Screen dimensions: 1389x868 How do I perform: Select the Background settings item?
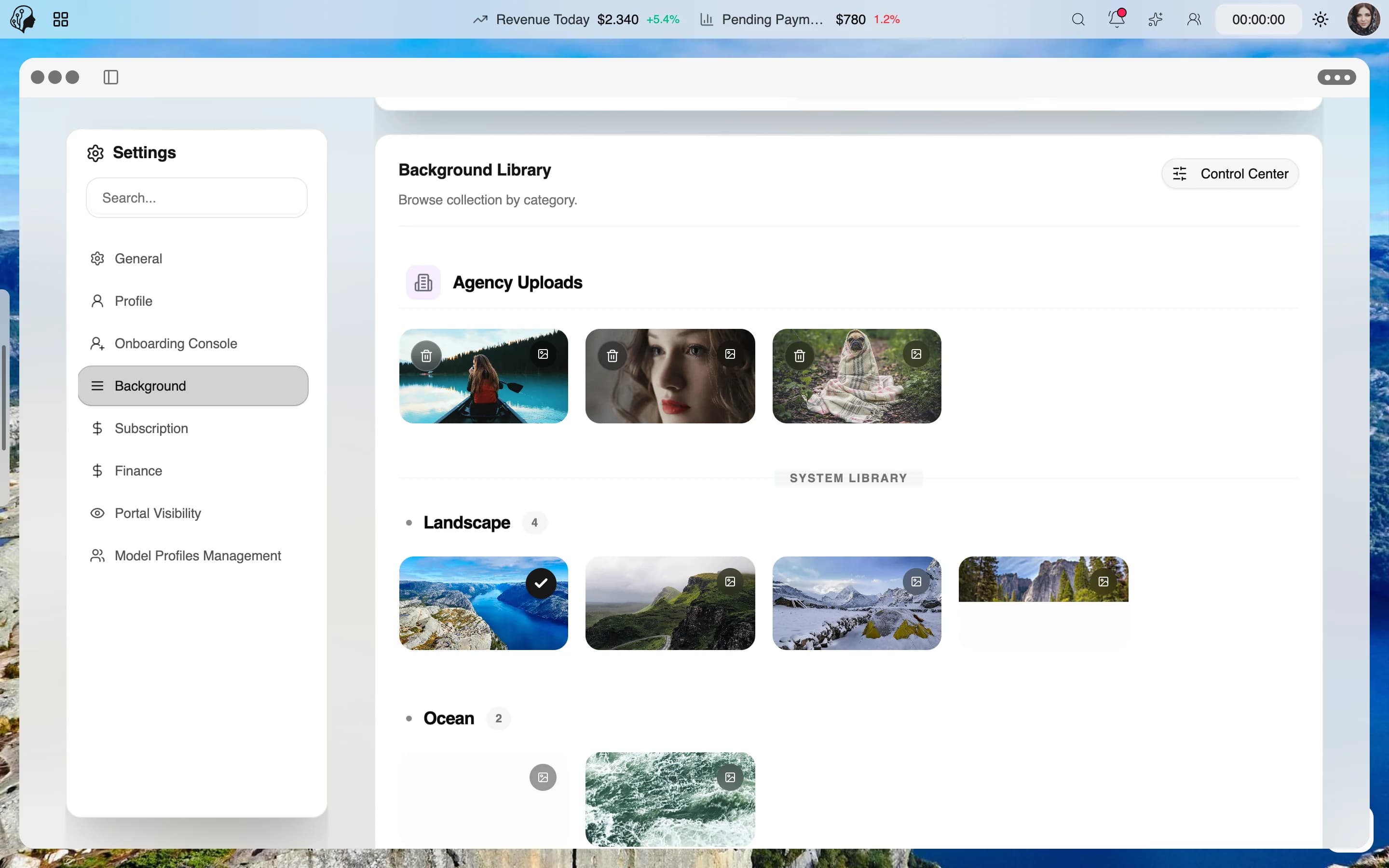click(193, 386)
